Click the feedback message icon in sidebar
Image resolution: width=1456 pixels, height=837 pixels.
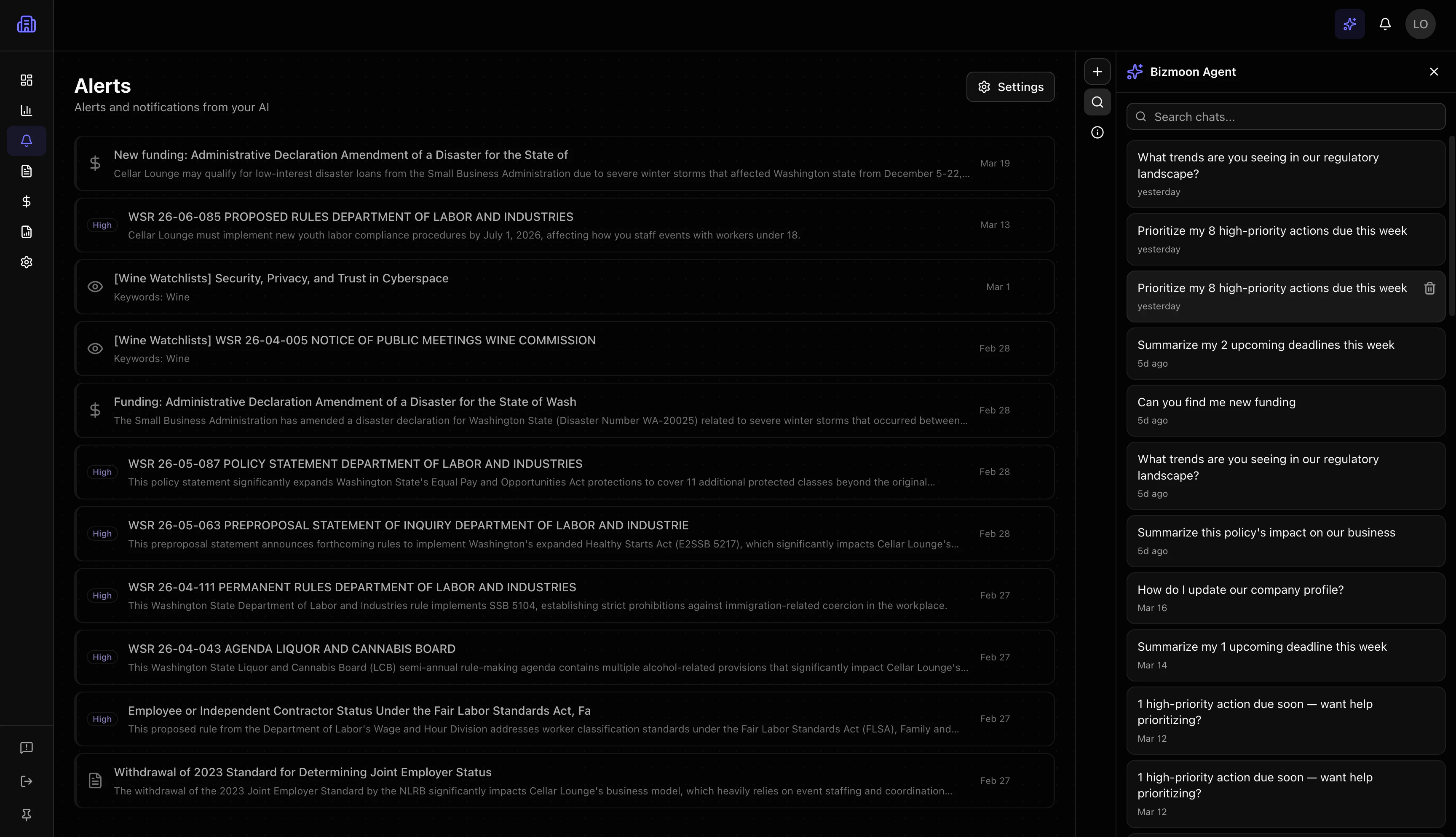27,747
